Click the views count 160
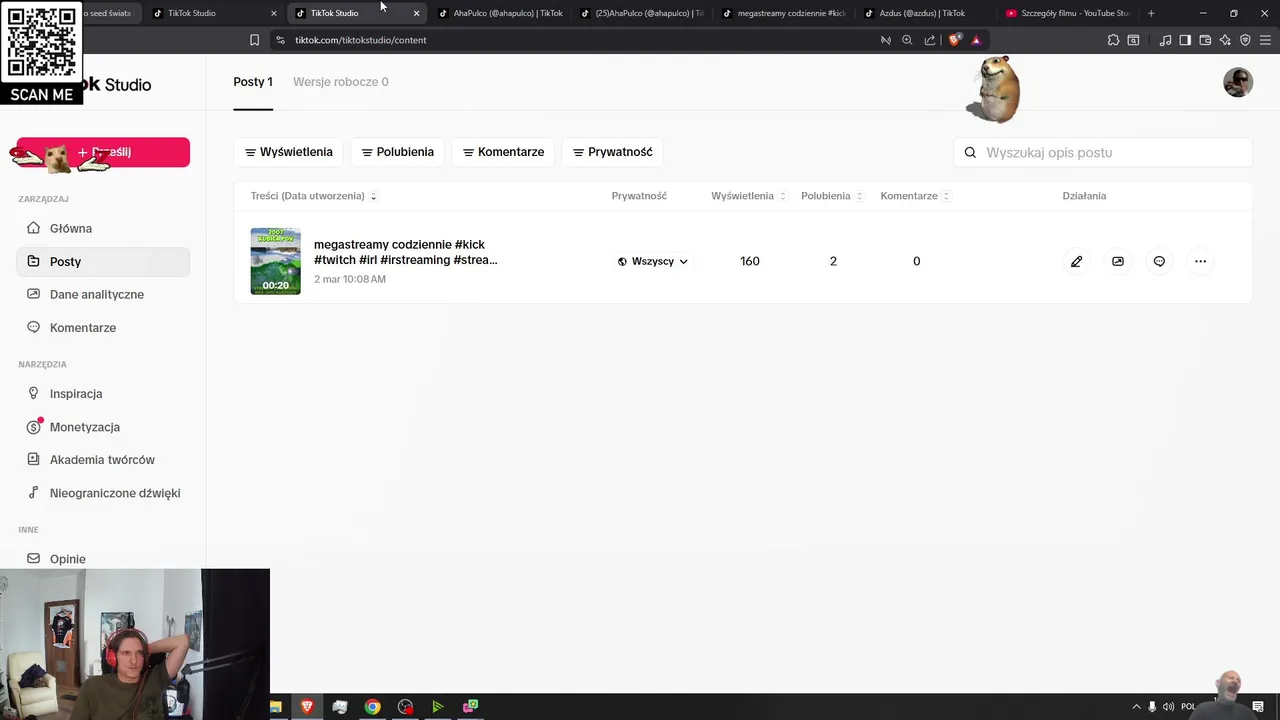This screenshot has width=1280, height=720. [x=750, y=261]
